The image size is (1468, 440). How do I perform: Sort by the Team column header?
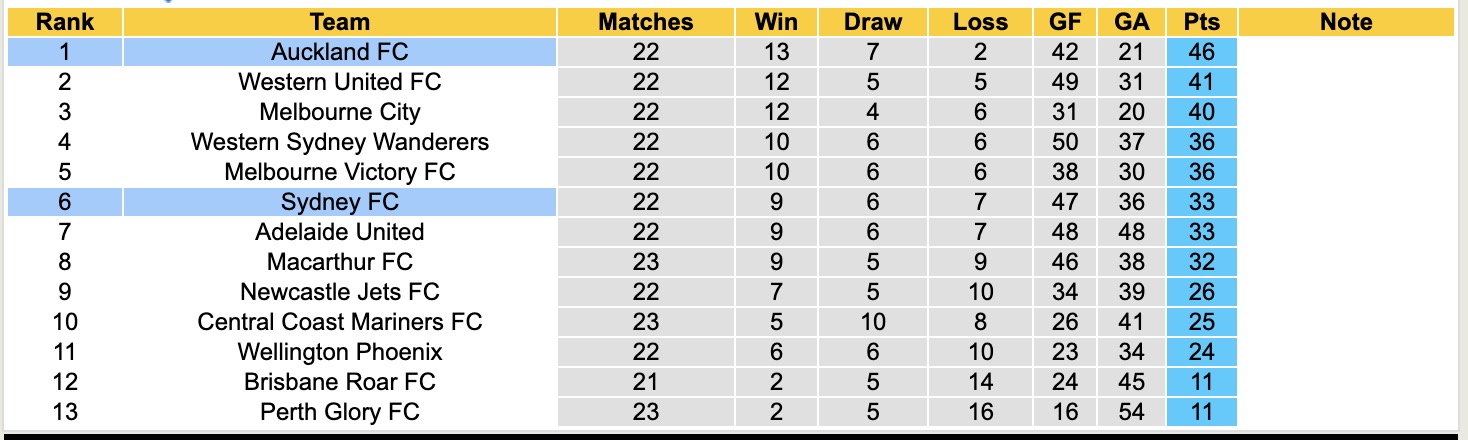339,22
